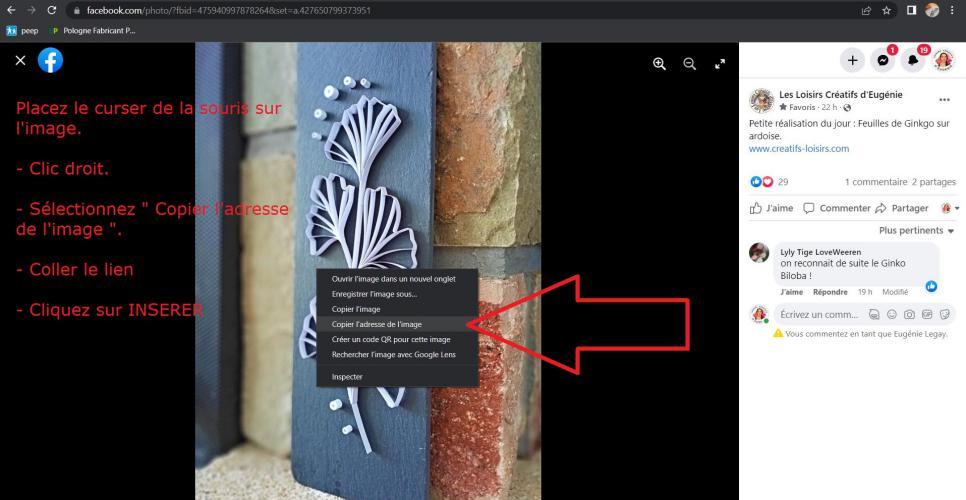Open the Chrome three-dot menu
This screenshot has height=500, width=966.
[x=952, y=10]
